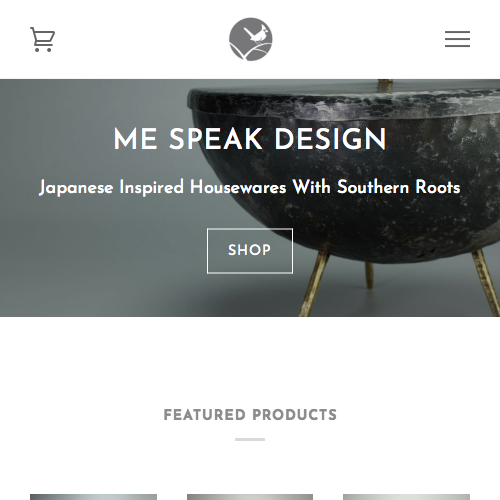Open the middle featured product thumbnail
This screenshot has width=500, height=500.
click(250, 497)
